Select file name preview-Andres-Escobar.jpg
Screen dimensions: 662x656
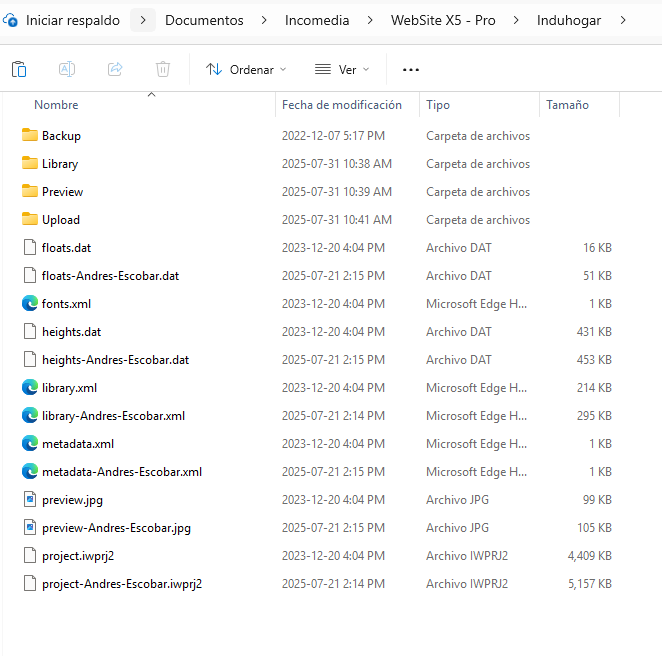tap(116, 528)
